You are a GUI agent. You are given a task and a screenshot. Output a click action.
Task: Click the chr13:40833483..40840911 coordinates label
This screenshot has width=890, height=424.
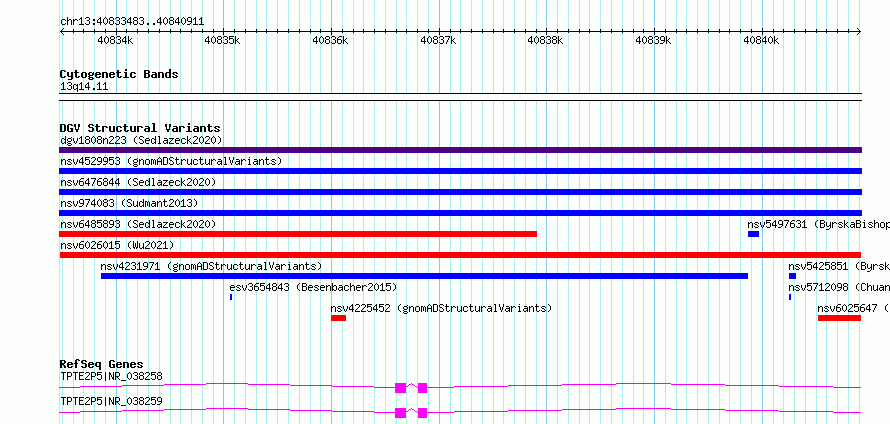pos(132,22)
